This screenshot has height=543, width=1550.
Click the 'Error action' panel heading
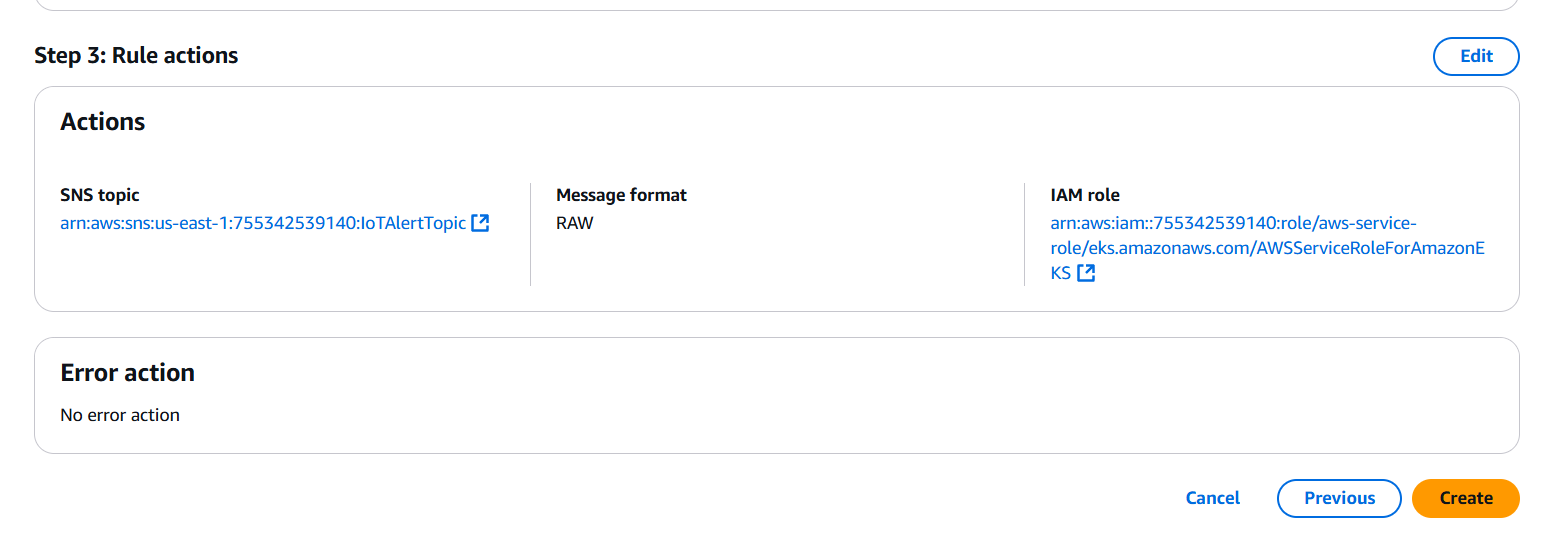point(127,373)
